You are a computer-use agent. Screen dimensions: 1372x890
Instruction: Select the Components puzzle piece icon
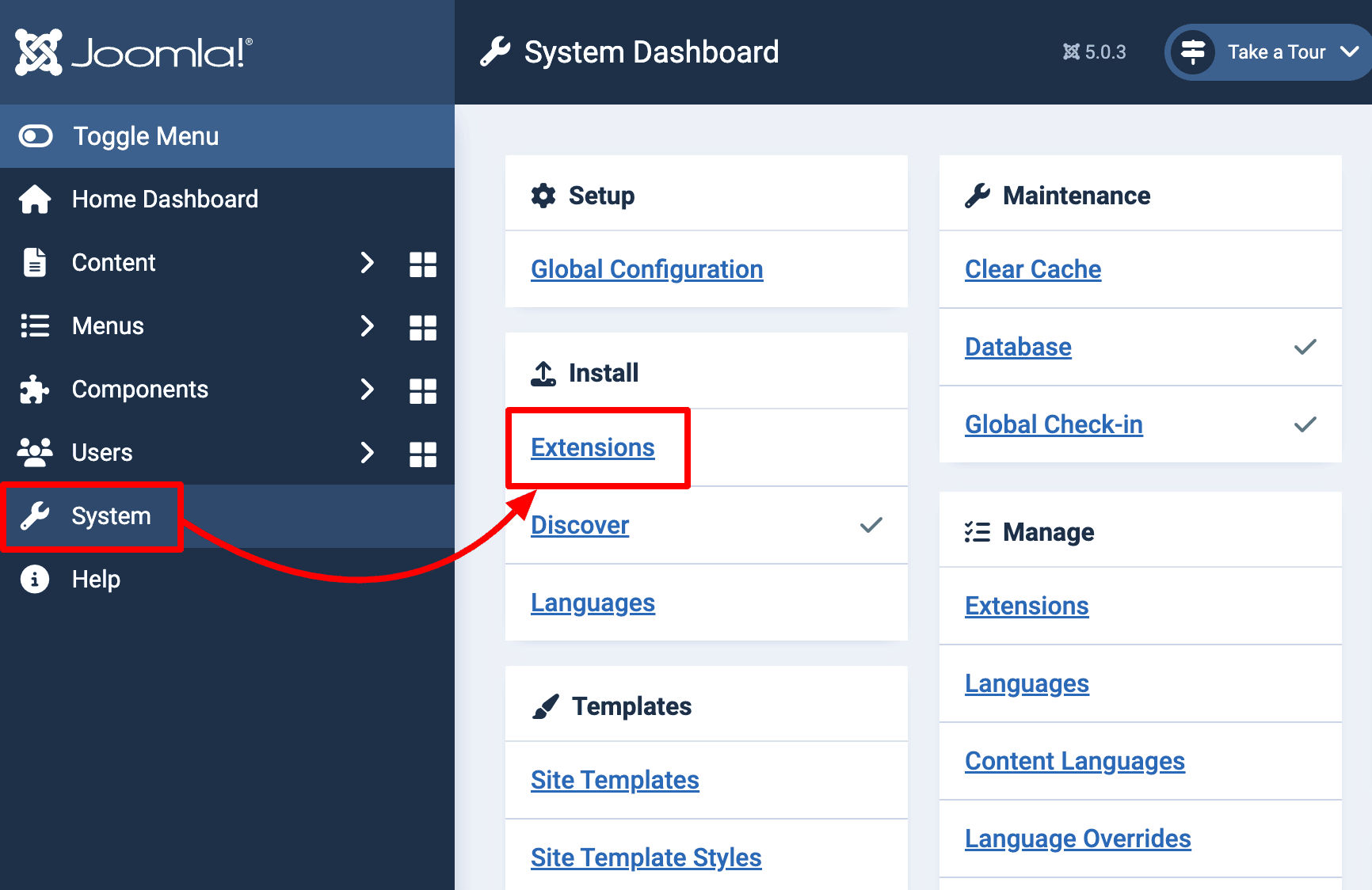tap(34, 389)
